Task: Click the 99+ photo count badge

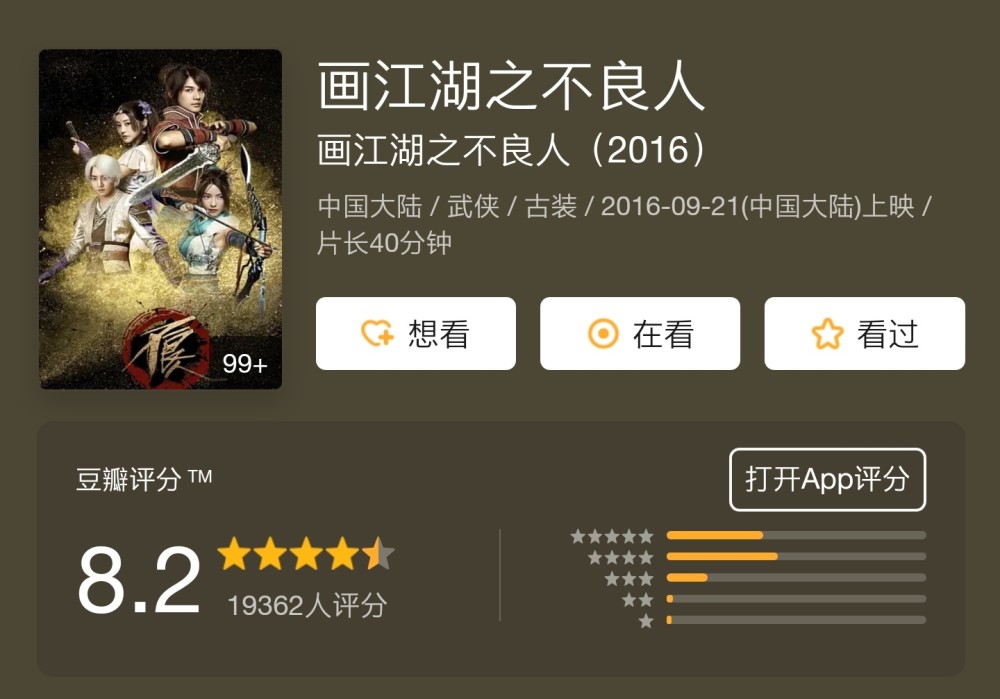Action: (244, 364)
